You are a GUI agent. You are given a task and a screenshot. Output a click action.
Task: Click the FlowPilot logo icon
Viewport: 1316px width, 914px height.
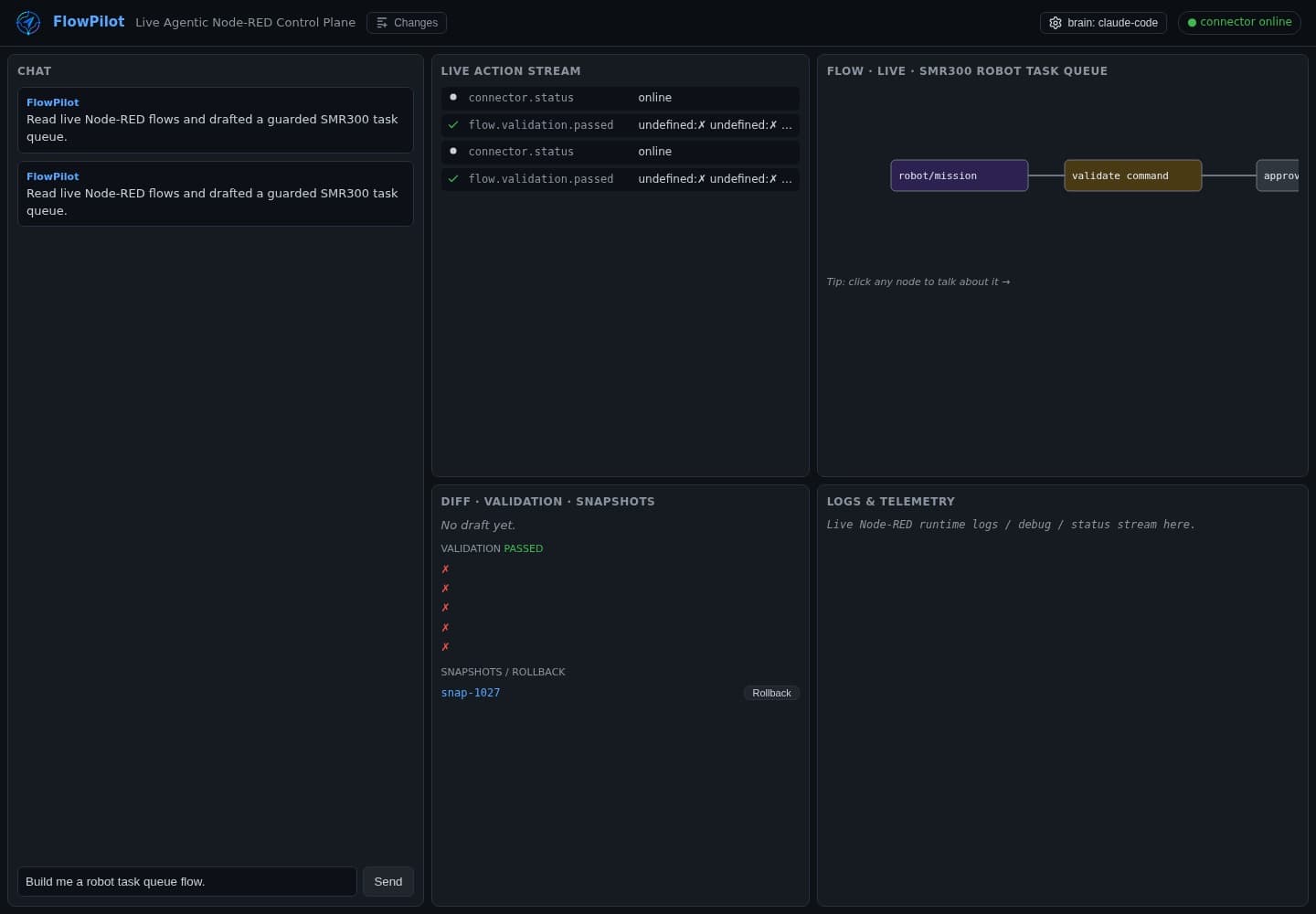click(28, 23)
